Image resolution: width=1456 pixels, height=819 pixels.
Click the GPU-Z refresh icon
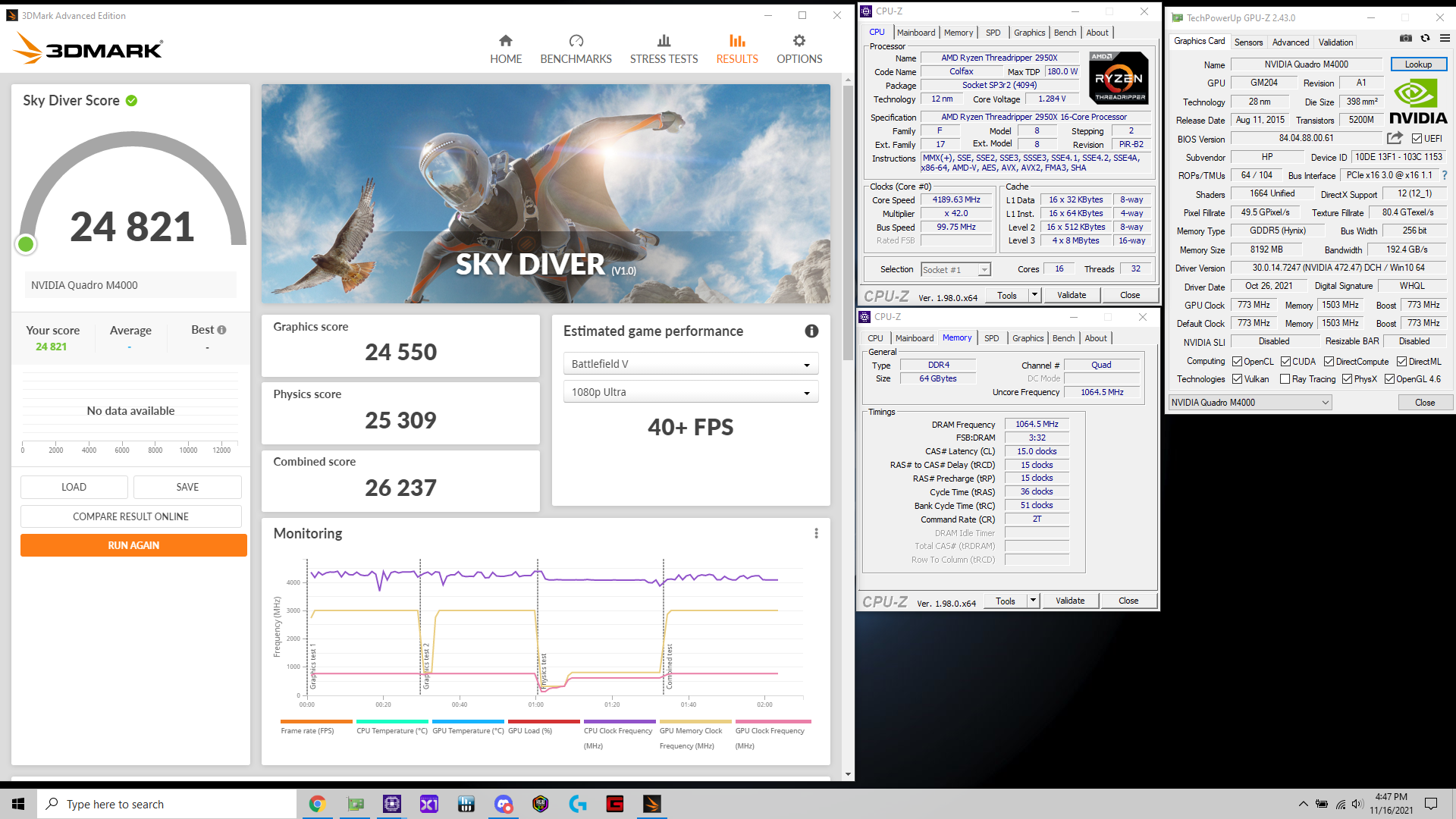point(1425,38)
